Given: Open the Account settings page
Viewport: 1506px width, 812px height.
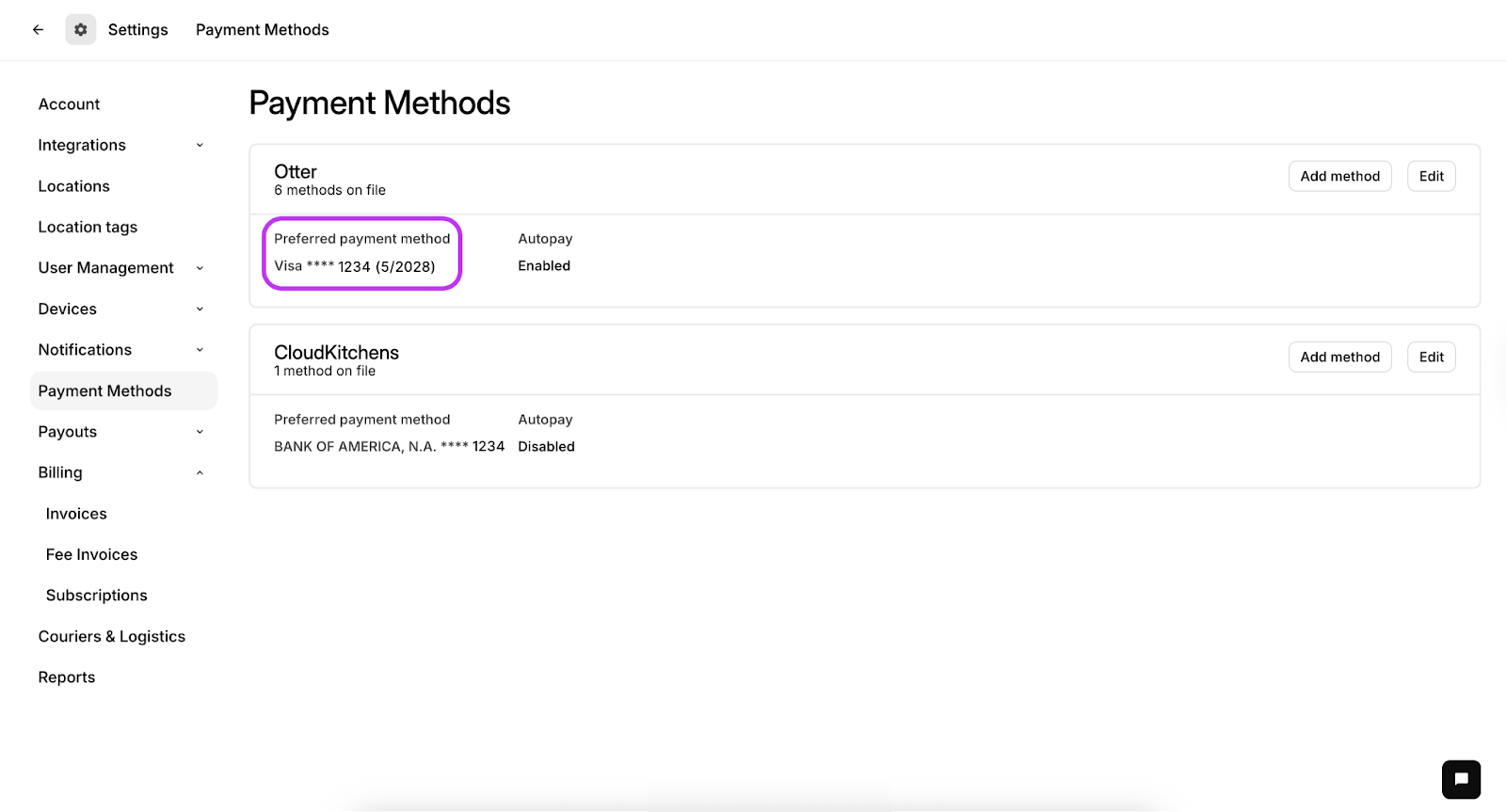Looking at the screenshot, I should coord(69,104).
